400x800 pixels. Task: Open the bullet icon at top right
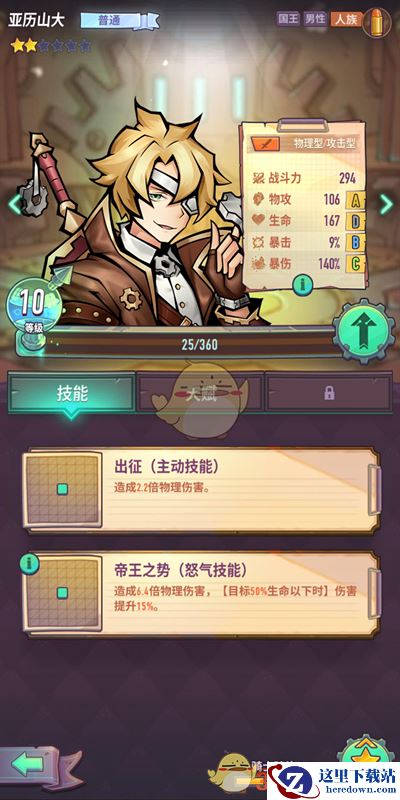point(377,22)
